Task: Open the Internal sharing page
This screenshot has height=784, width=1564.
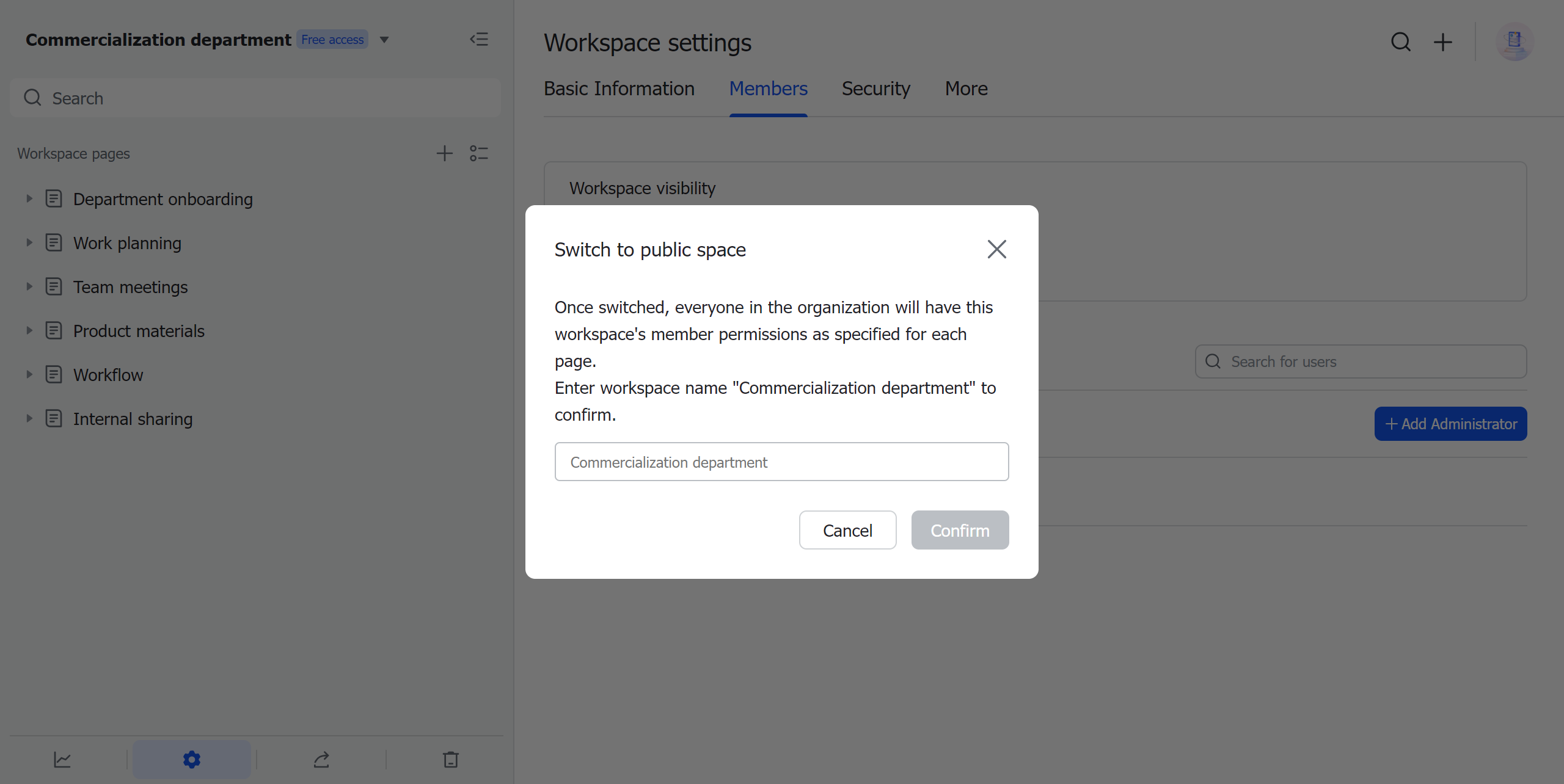Action: (x=133, y=419)
